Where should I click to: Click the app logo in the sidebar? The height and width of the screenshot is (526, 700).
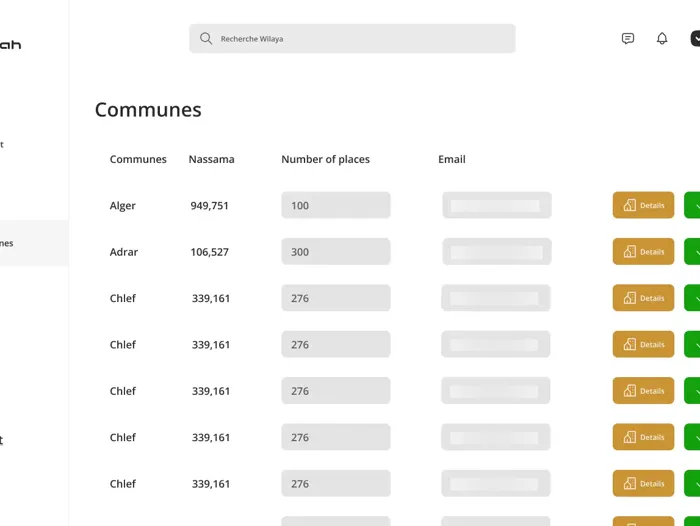pos(10,44)
